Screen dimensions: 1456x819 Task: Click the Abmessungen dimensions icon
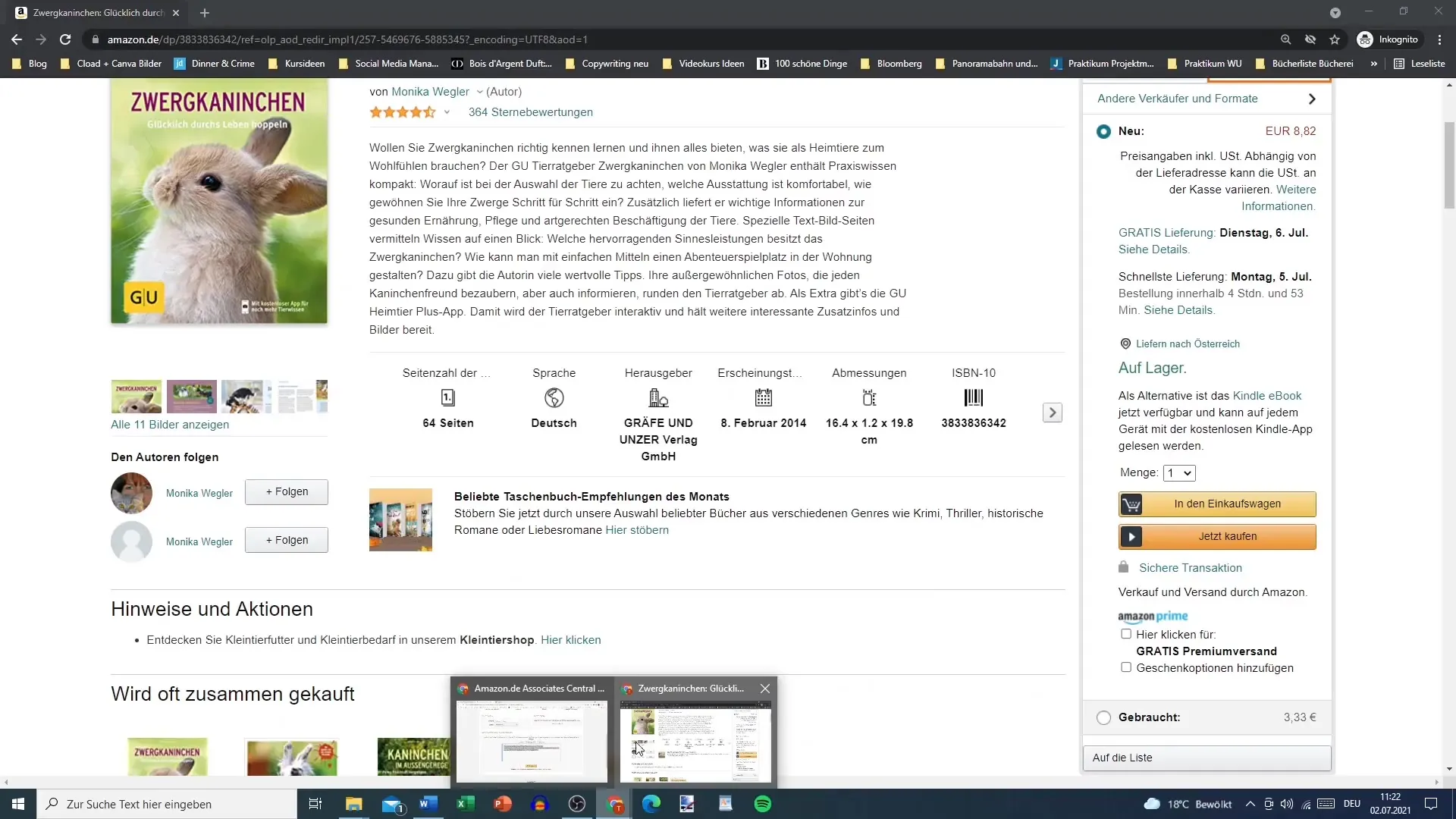[869, 397]
